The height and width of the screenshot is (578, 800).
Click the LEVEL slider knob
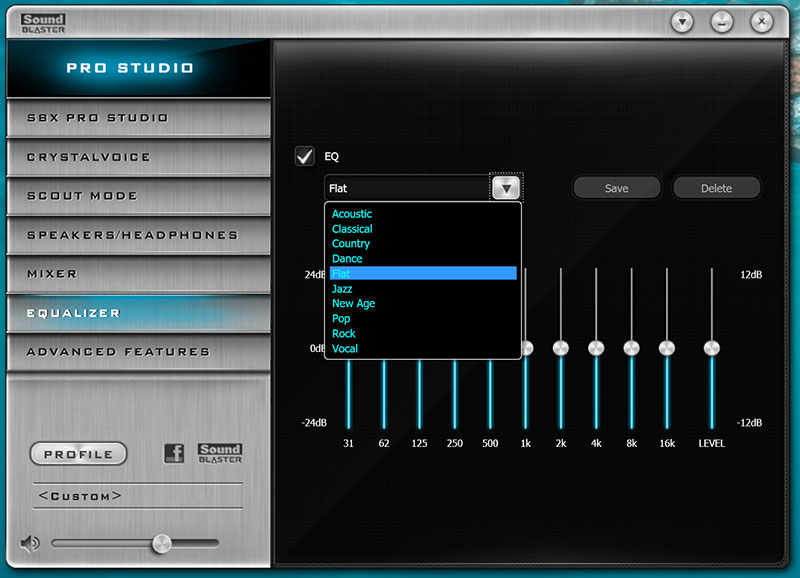[x=712, y=348]
